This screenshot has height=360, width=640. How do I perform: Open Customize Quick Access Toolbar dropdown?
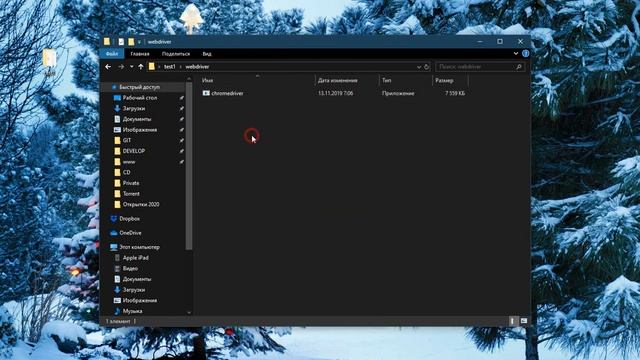139,42
